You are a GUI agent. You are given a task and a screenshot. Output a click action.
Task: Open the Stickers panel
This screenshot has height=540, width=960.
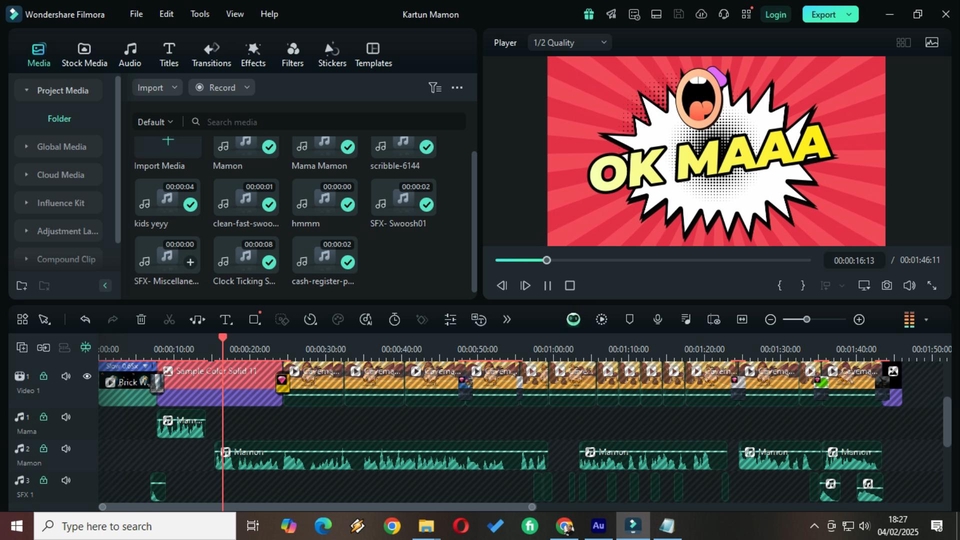point(332,55)
